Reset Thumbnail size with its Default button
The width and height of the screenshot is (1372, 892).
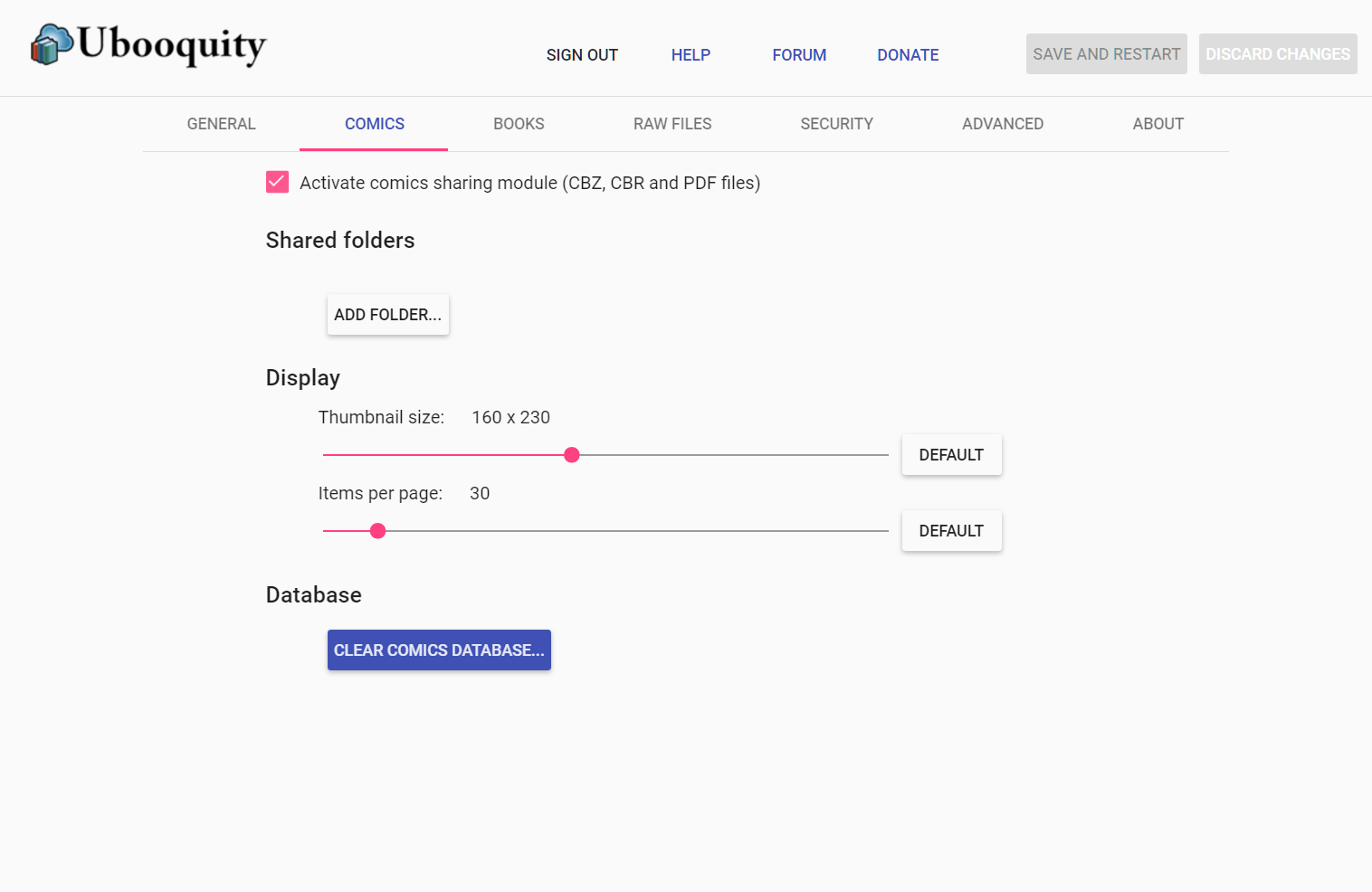[951, 455]
